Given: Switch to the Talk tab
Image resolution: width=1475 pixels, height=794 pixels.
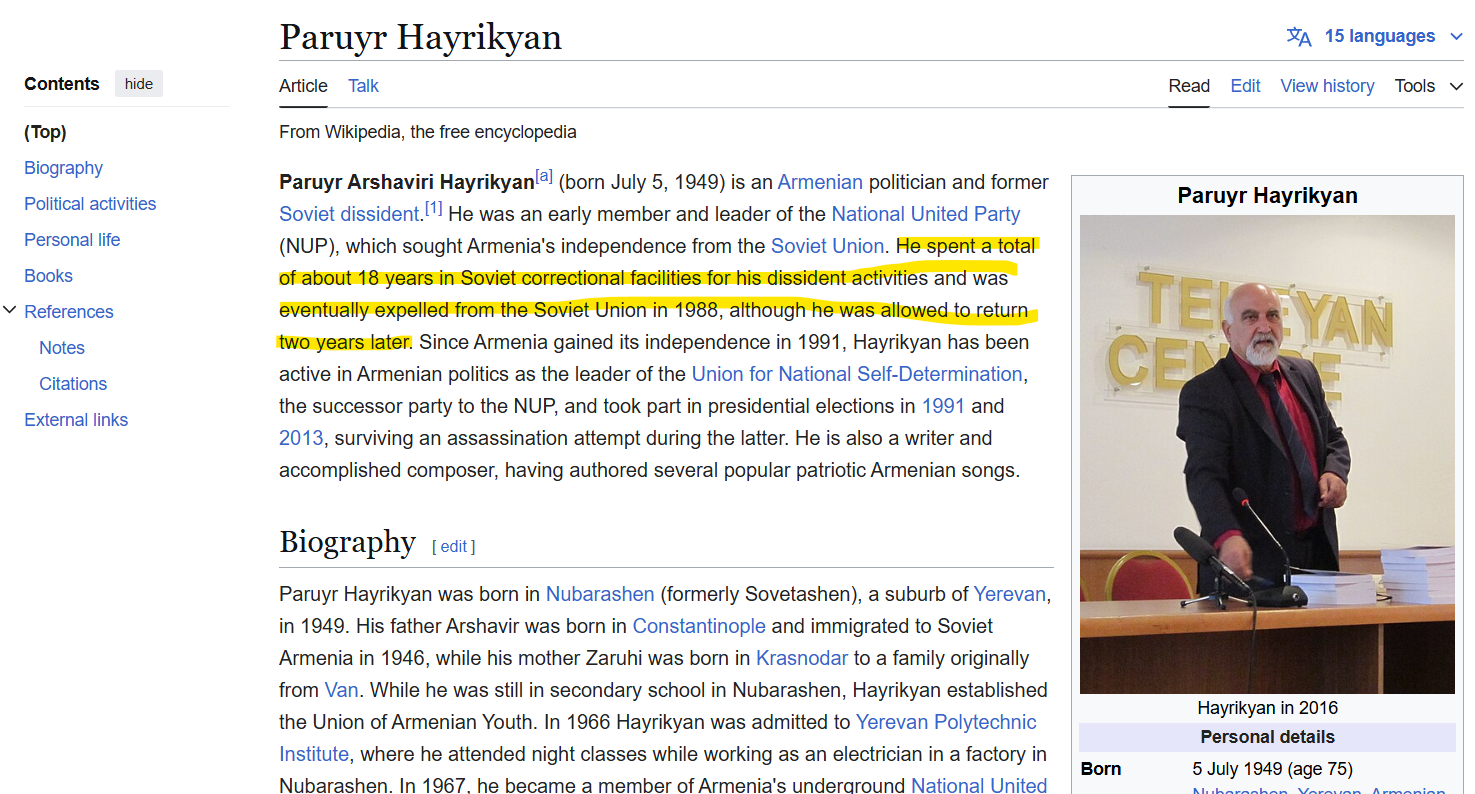Looking at the screenshot, I should [x=363, y=86].
